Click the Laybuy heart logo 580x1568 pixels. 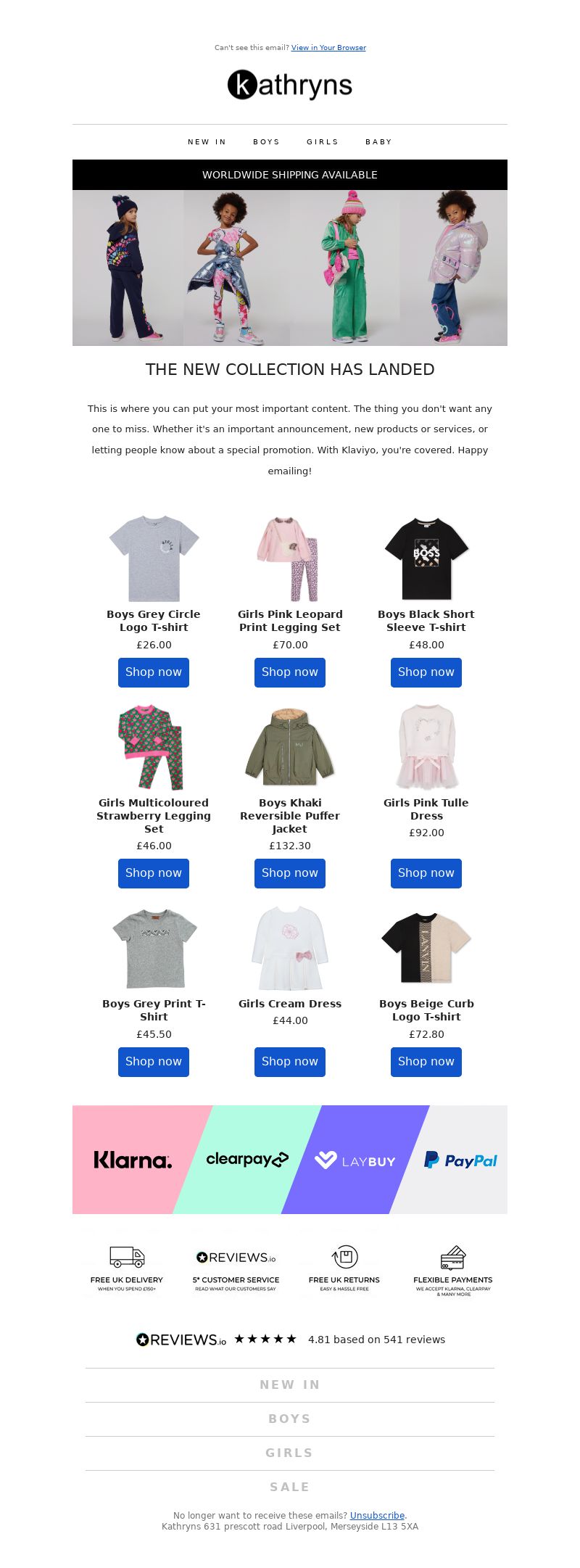326,1160
